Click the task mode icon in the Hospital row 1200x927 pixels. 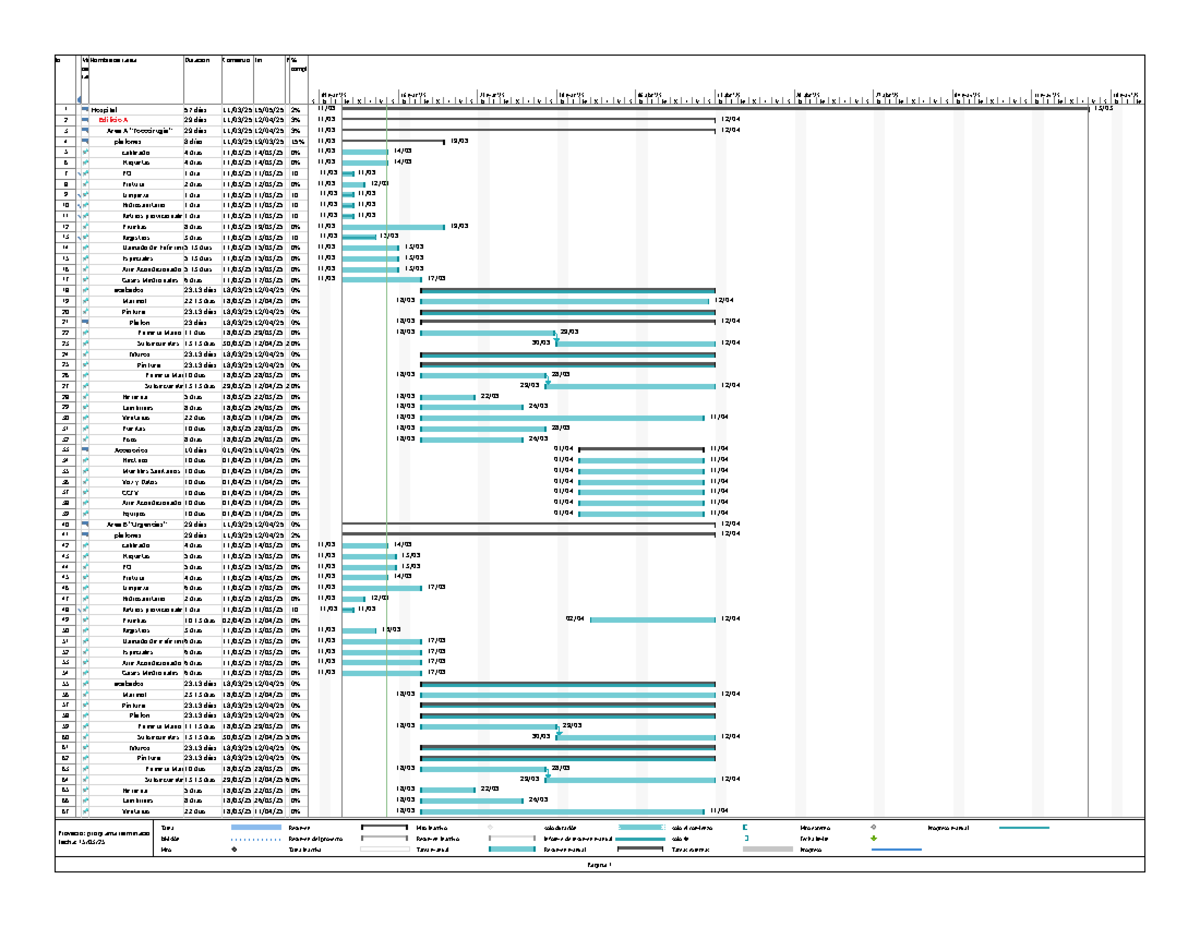coord(85,108)
